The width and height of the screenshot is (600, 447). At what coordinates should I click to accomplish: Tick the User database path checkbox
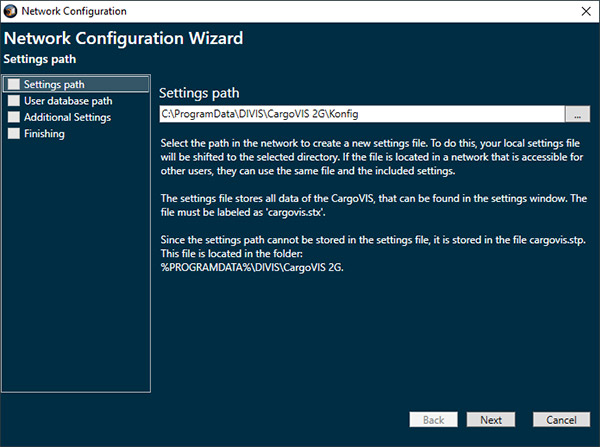(x=14, y=101)
